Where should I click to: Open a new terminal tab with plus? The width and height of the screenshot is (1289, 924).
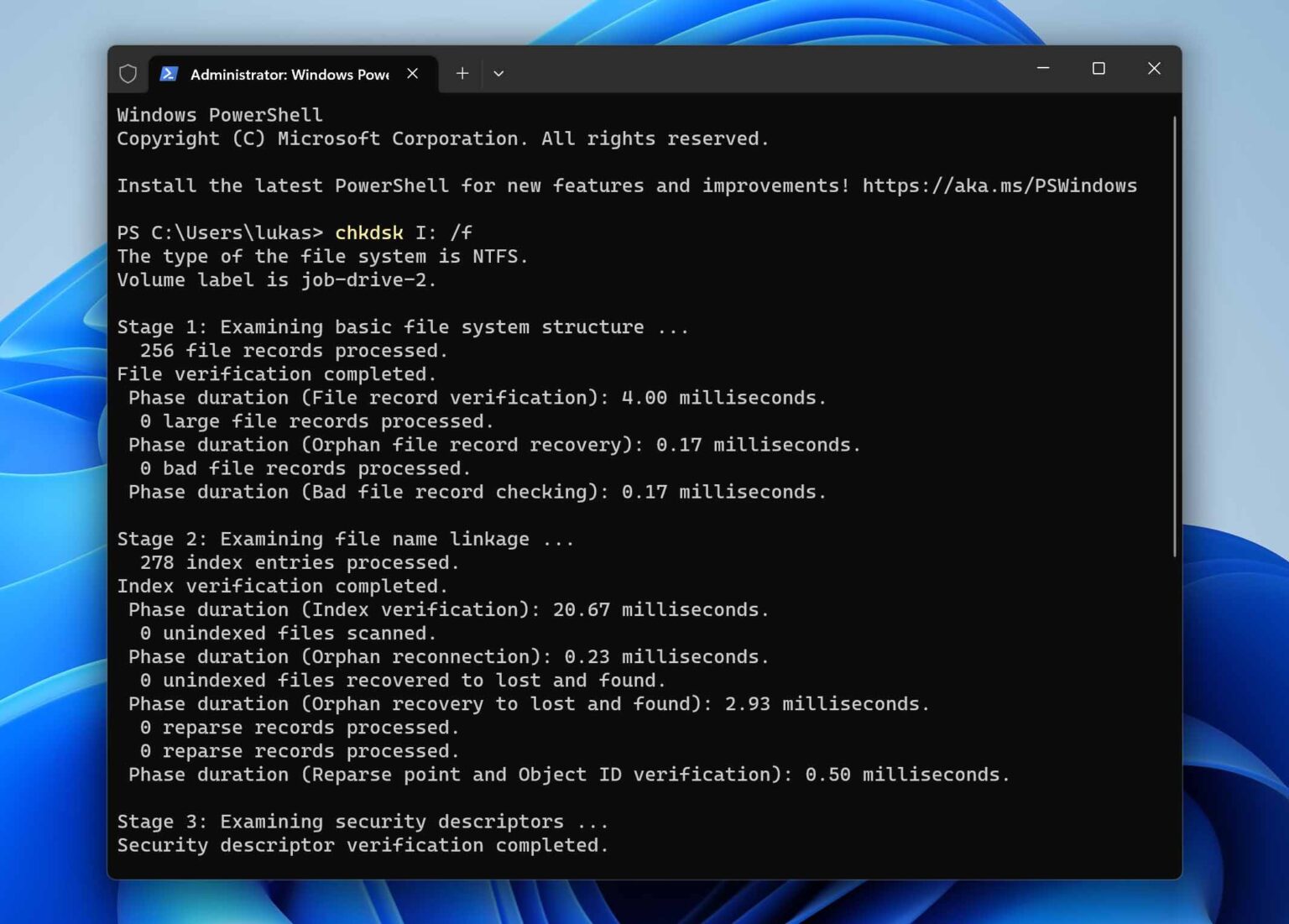(462, 74)
